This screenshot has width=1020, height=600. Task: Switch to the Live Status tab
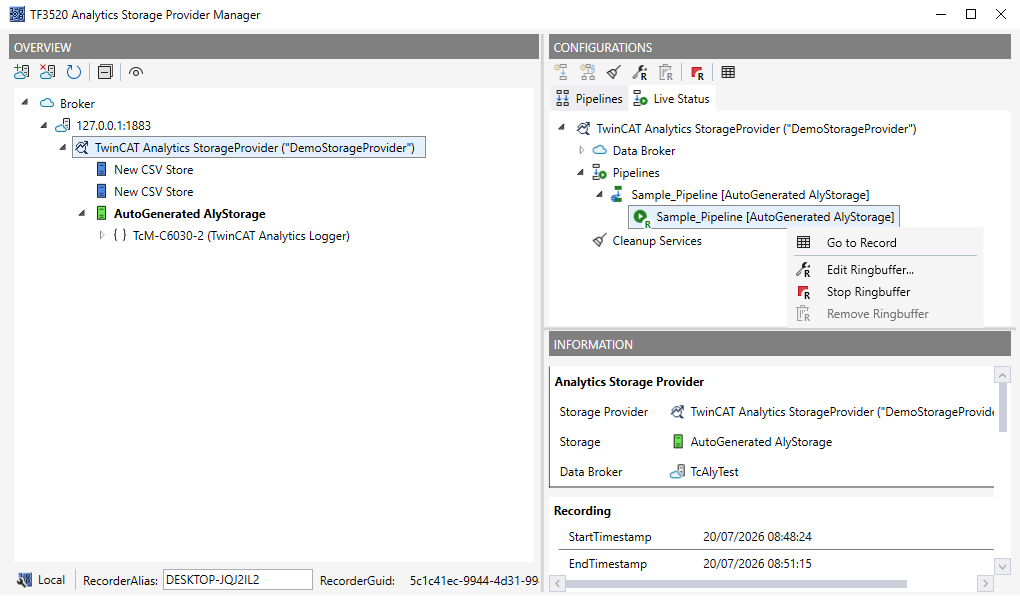tap(671, 98)
